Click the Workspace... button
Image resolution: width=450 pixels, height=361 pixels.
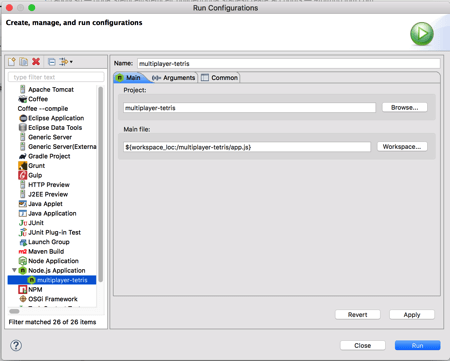402,146
